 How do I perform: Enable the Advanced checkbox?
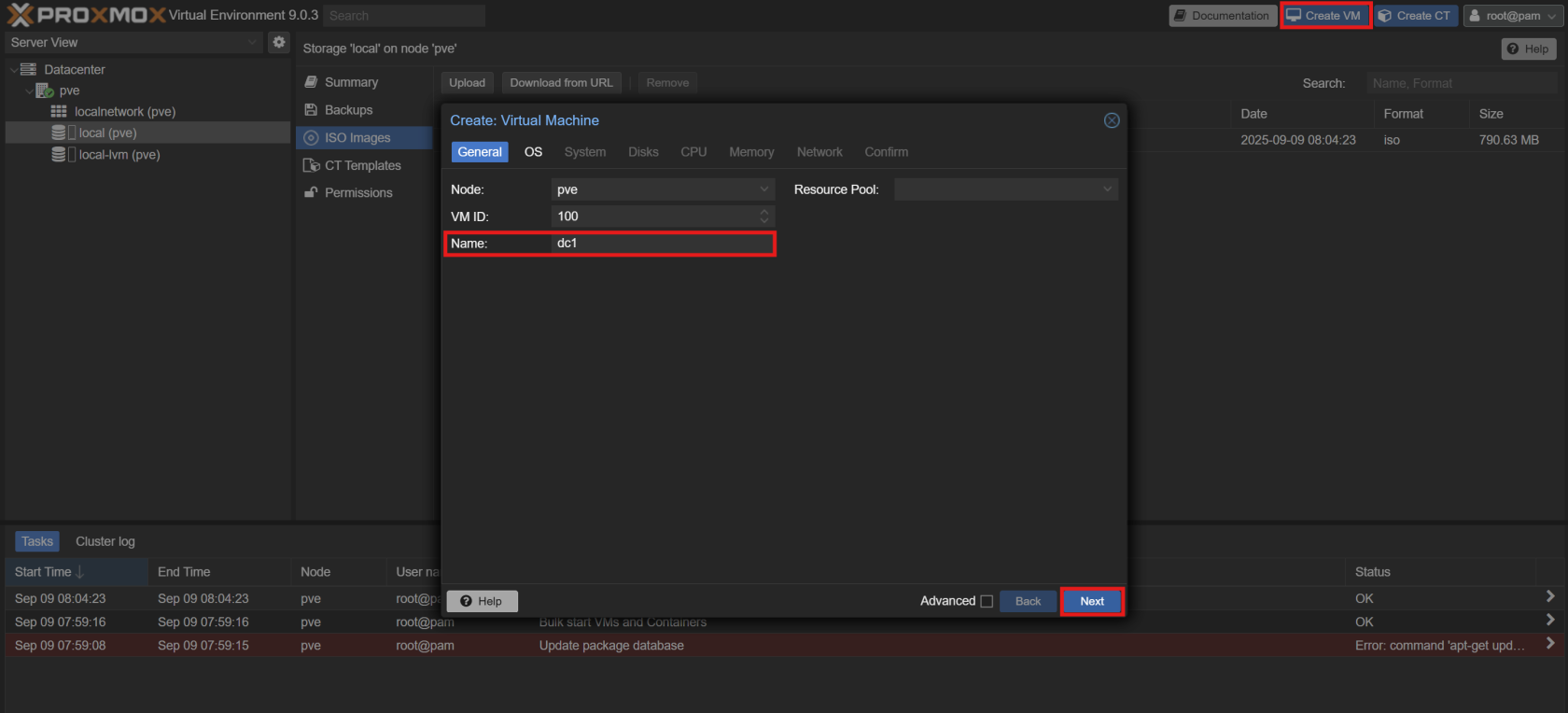(x=987, y=601)
